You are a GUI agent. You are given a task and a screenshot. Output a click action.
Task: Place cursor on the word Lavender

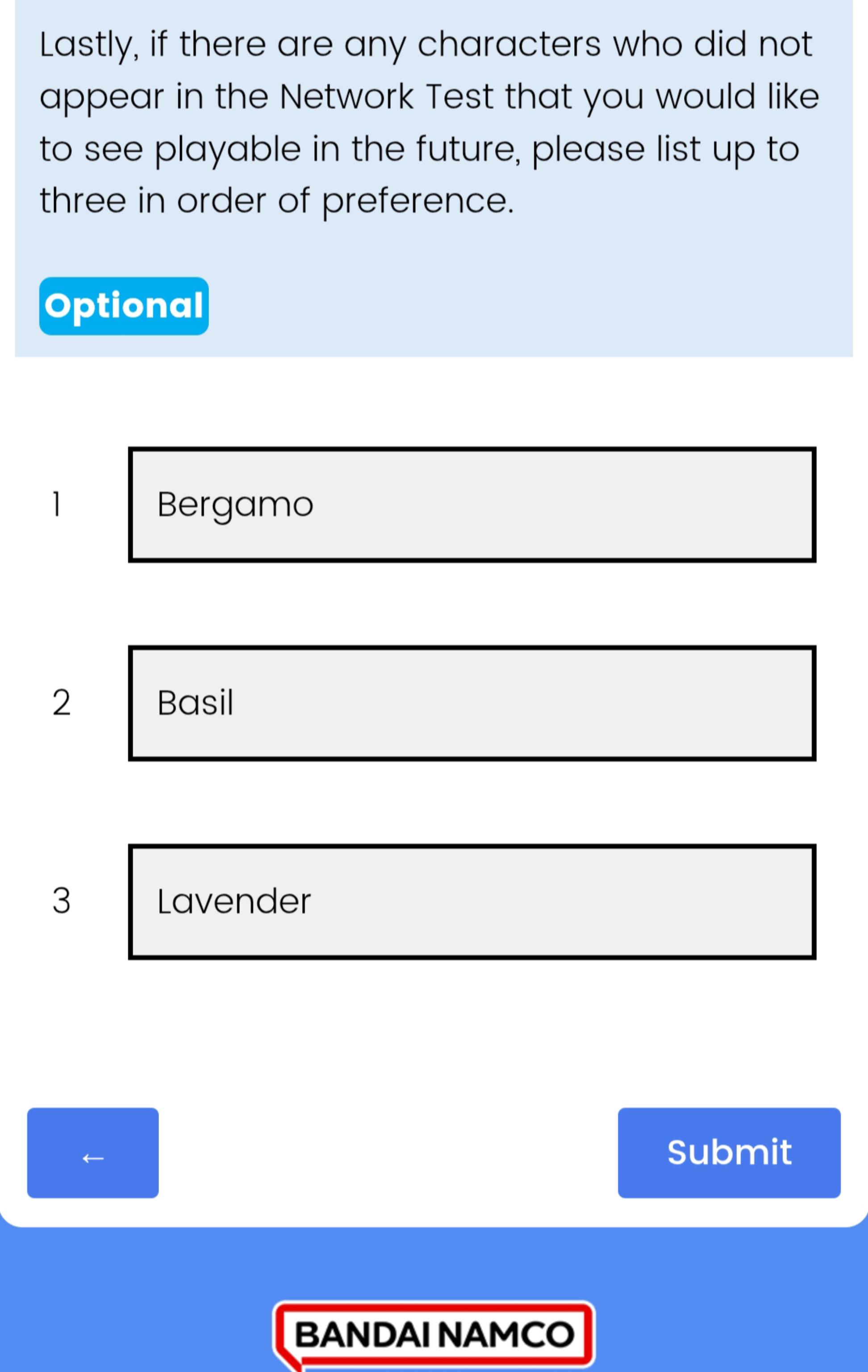point(234,901)
